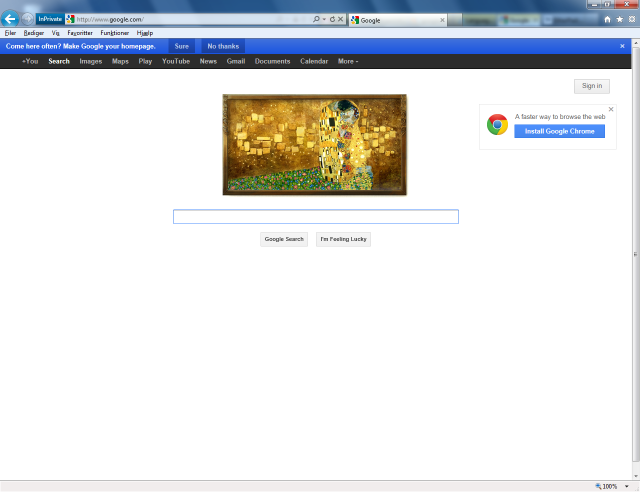Click the Refresh page icon
Viewport: 640px width, 492px height.
332,19
